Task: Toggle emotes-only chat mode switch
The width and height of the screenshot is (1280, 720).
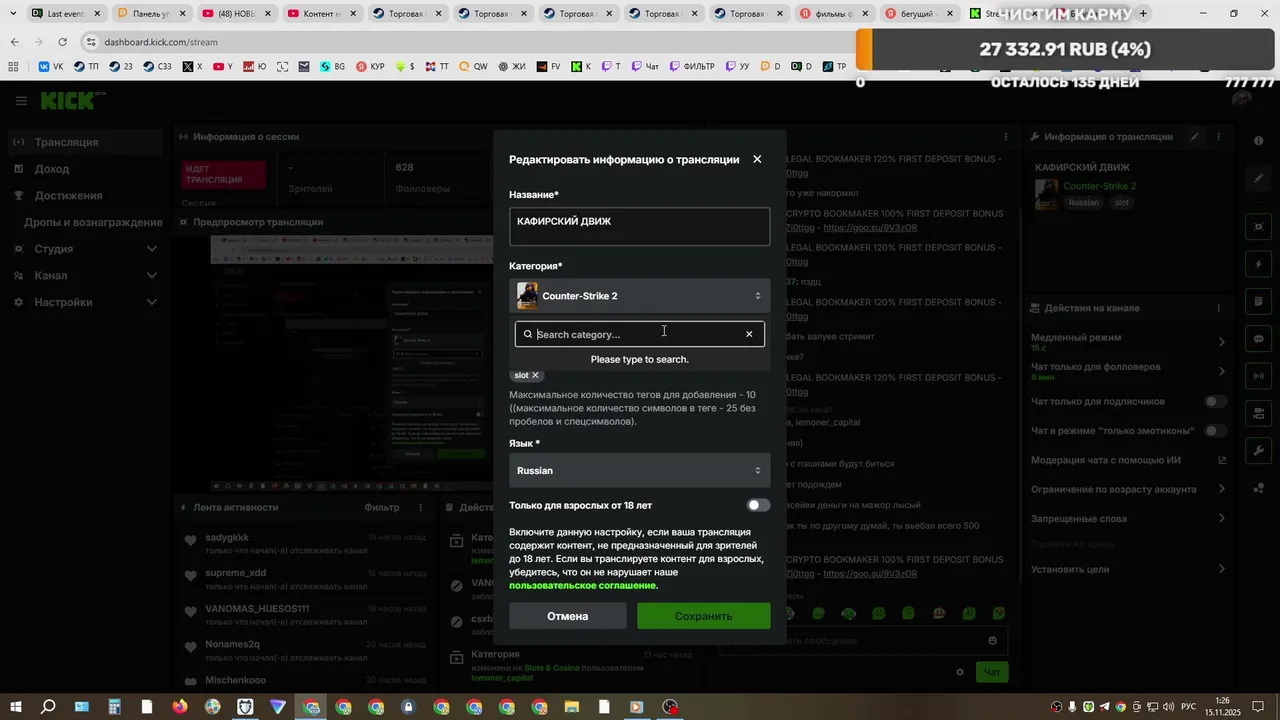Action: pyautogui.click(x=1215, y=431)
